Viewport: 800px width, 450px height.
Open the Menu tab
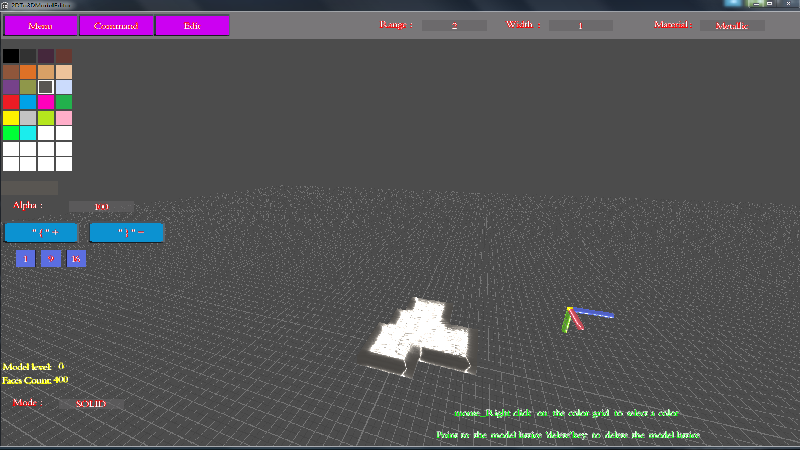40,26
